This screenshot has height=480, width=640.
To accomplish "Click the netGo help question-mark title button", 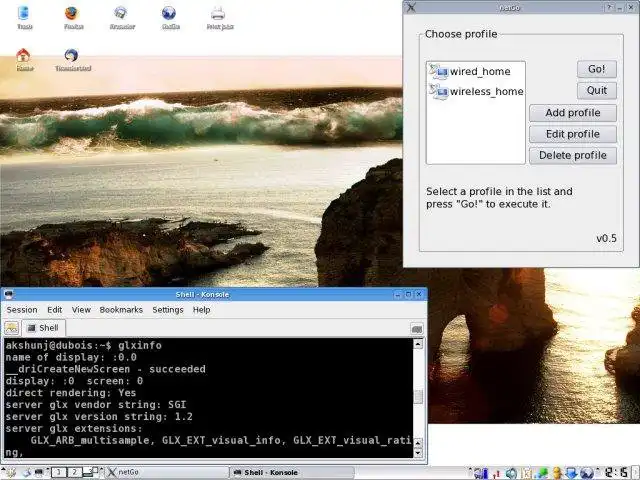I will point(609,7).
